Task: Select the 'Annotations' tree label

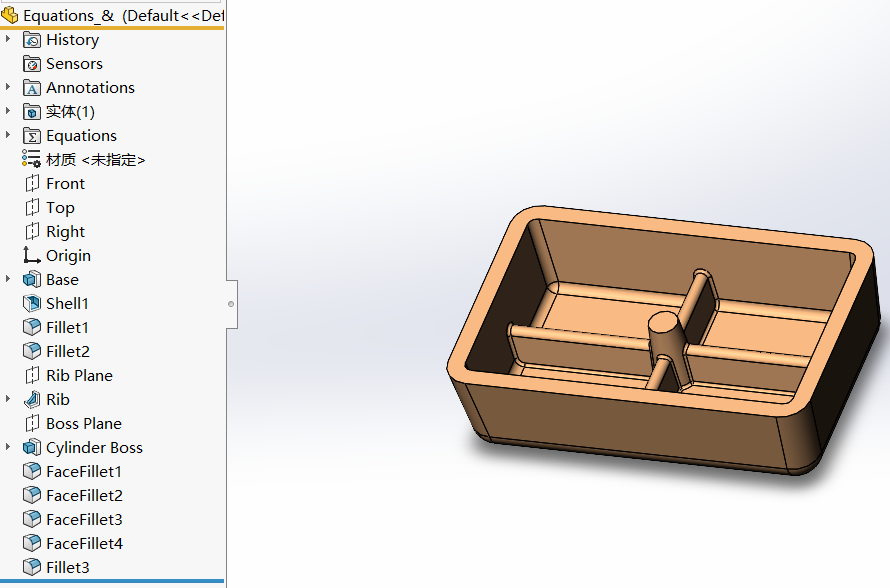Action: coord(90,88)
